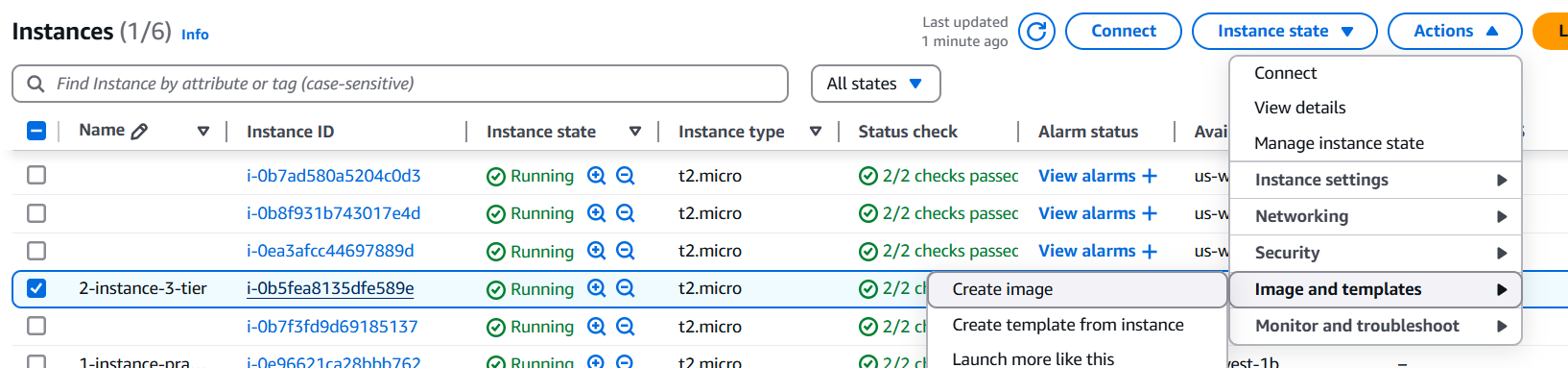
Task: Click the Status check column header
Action: (x=908, y=132)
